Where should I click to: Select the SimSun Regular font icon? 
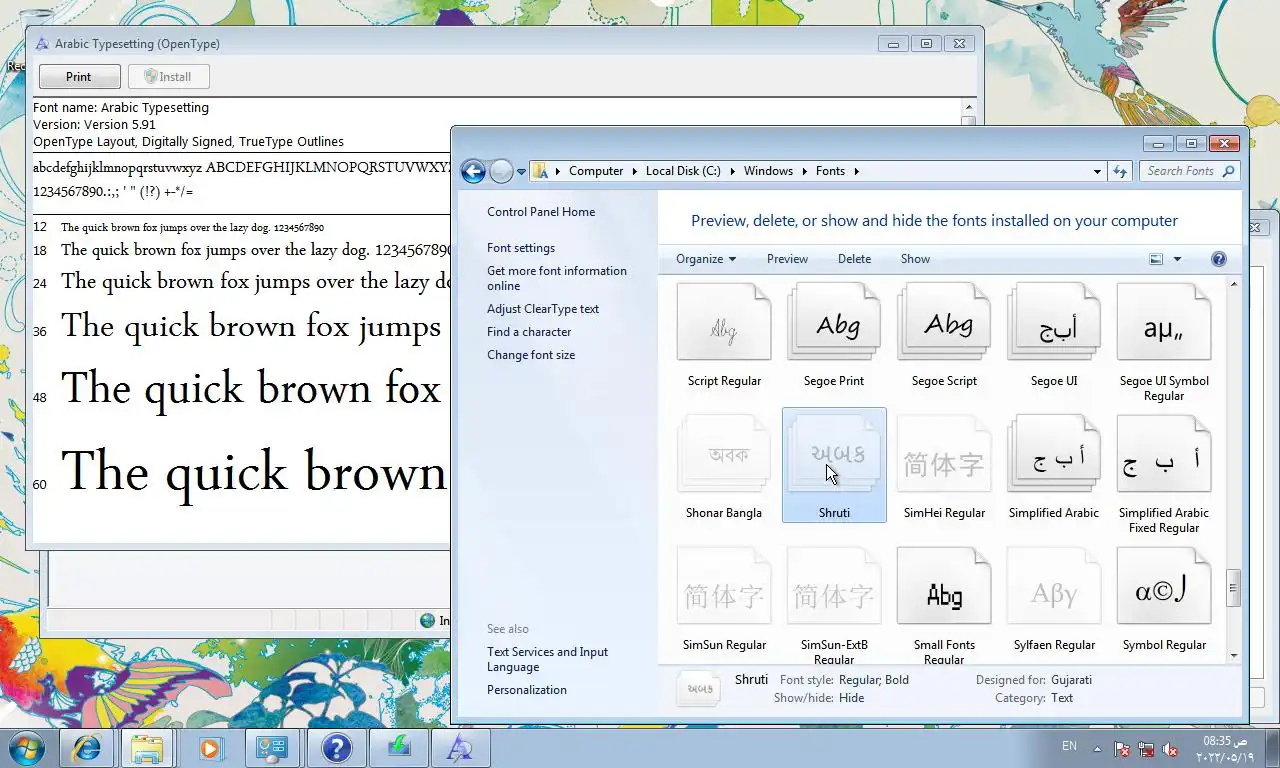[724, 587]
